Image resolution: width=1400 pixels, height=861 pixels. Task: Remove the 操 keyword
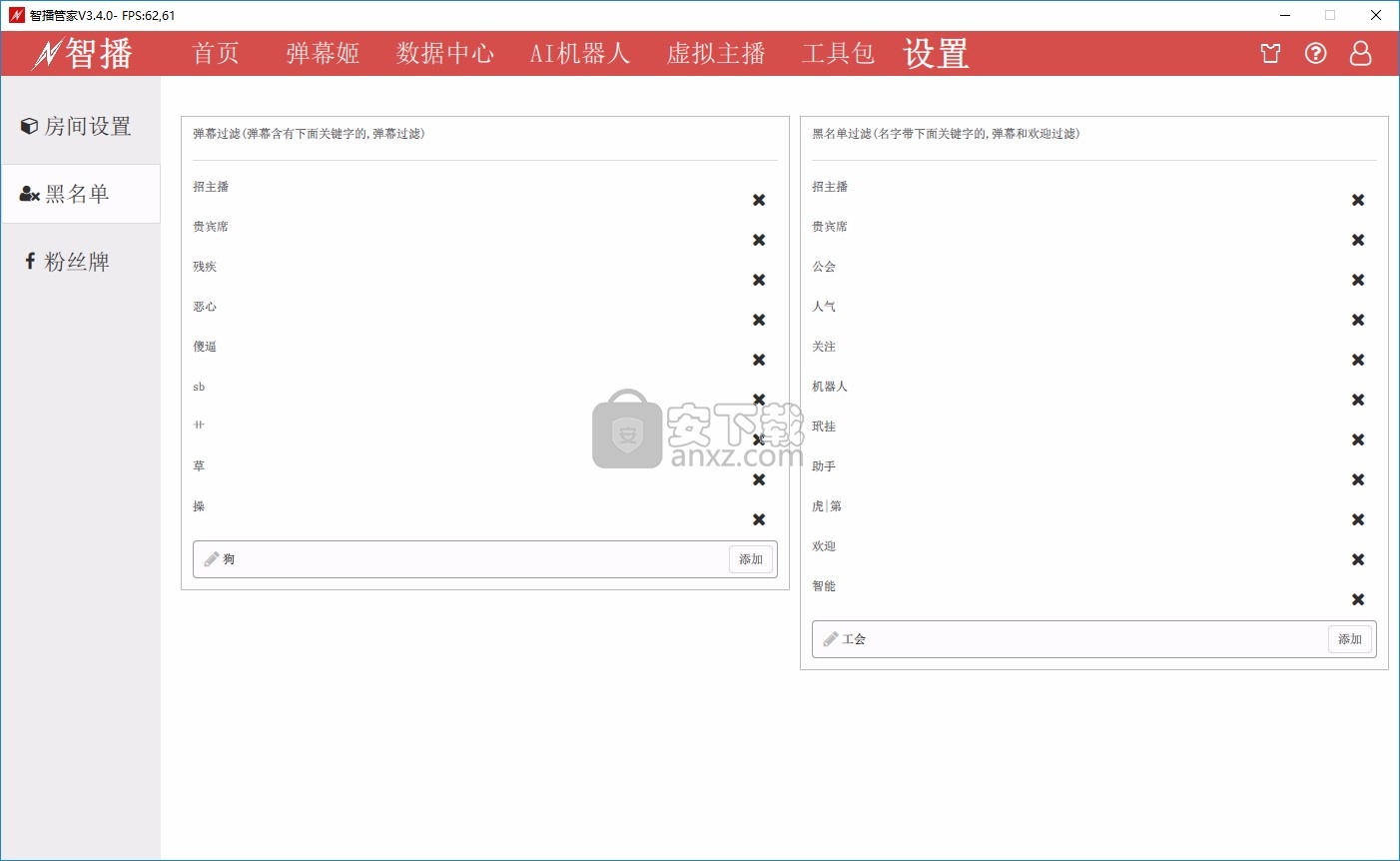[x=759, y=519]
